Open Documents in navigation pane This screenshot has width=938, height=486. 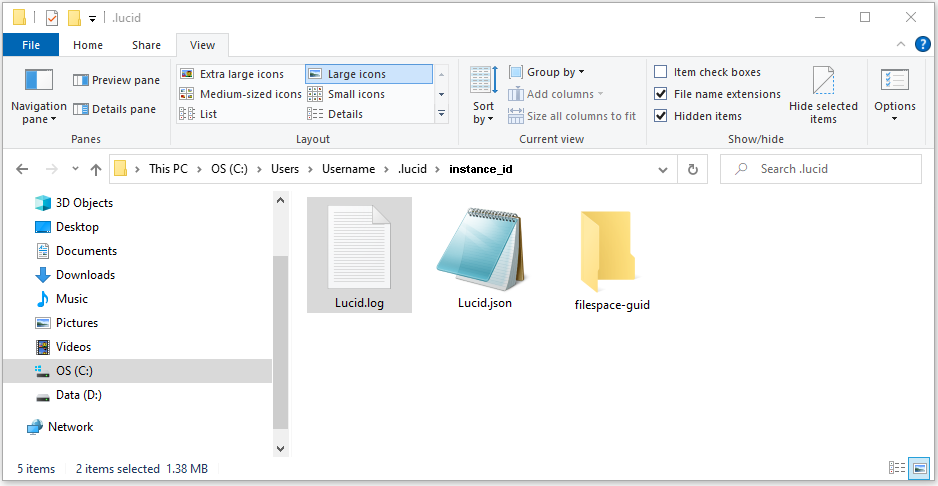click(76, 251)
